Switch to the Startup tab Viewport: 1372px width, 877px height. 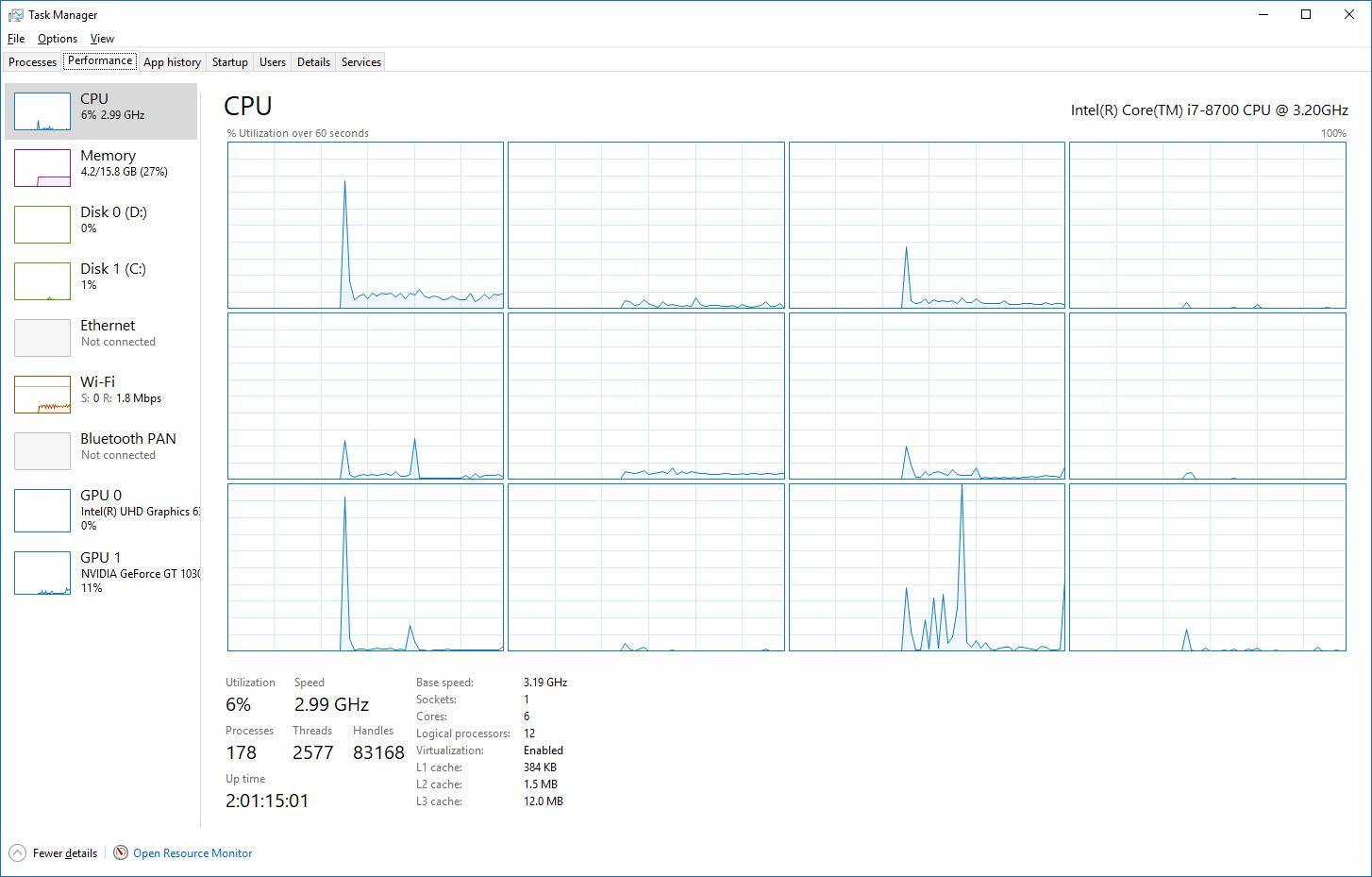pos(229,62)
